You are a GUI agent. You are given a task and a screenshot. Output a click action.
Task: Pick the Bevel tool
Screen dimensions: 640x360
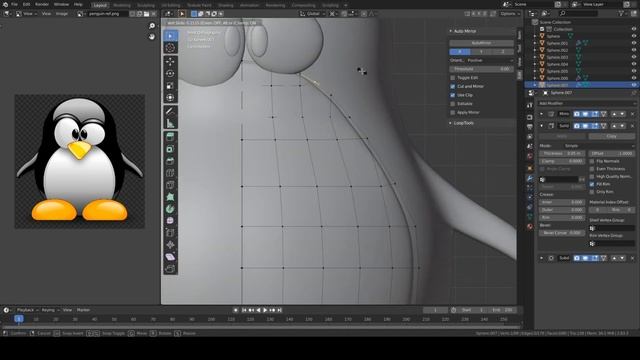170,161
